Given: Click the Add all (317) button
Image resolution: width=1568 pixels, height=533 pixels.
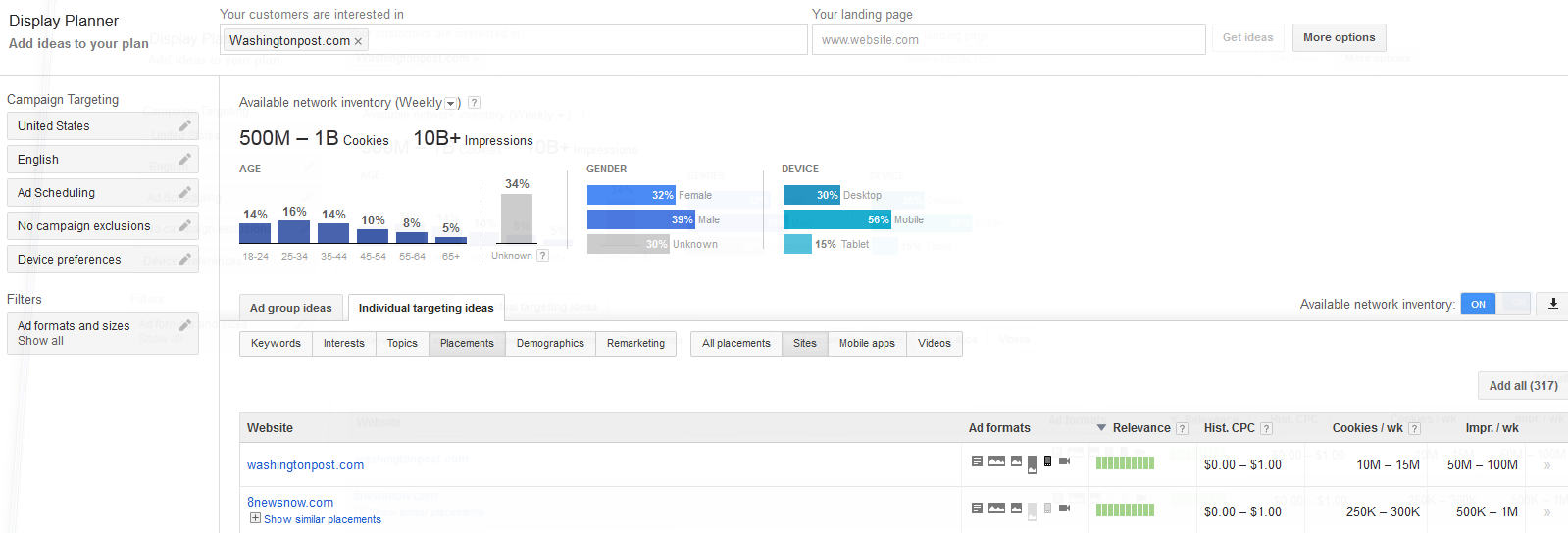Looking at the screenshot, I should tap(1523, 385).
